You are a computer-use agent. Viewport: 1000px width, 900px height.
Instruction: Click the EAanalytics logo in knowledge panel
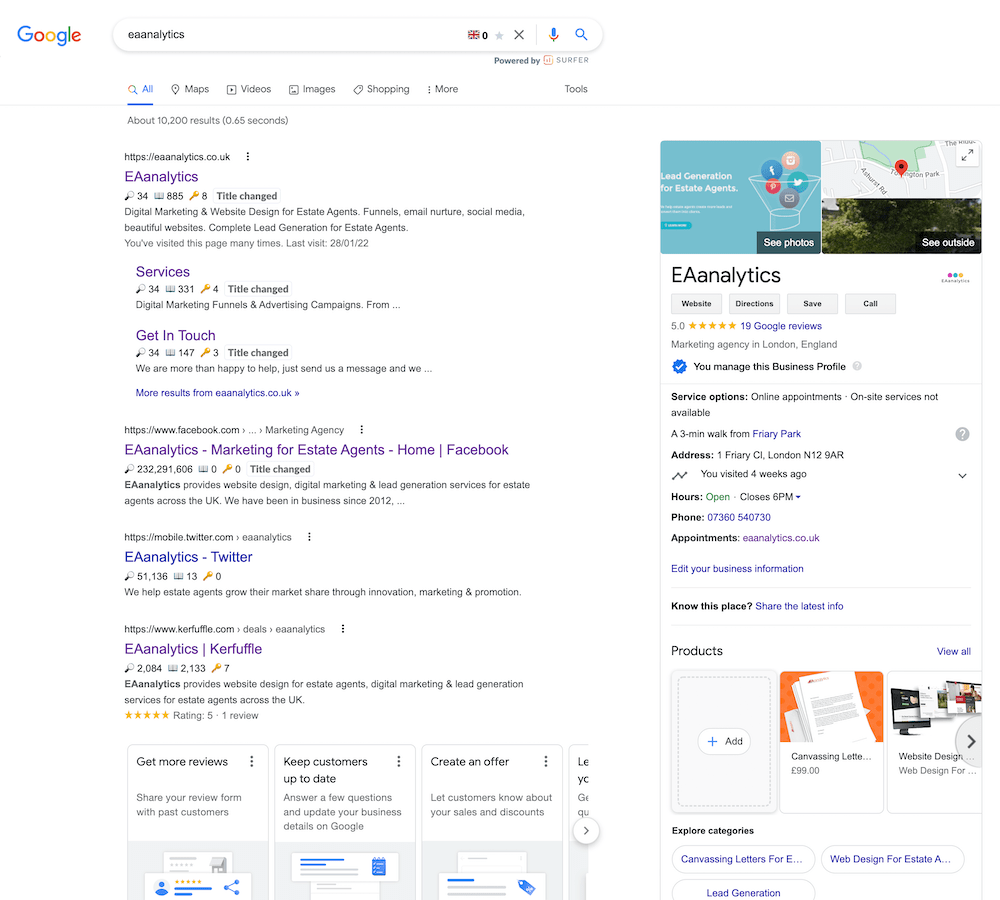click(x=955, y=277)
